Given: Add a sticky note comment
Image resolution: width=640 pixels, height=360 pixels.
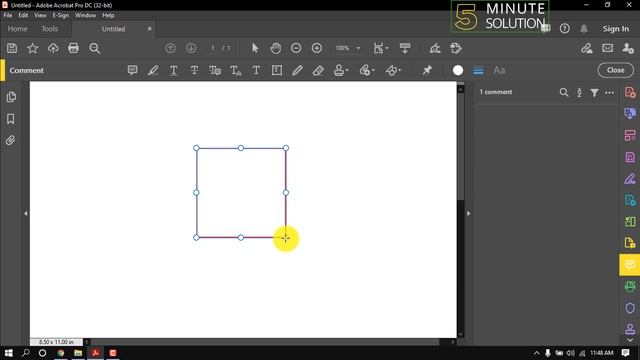Looking at the screenshot, I should (132, 70).
